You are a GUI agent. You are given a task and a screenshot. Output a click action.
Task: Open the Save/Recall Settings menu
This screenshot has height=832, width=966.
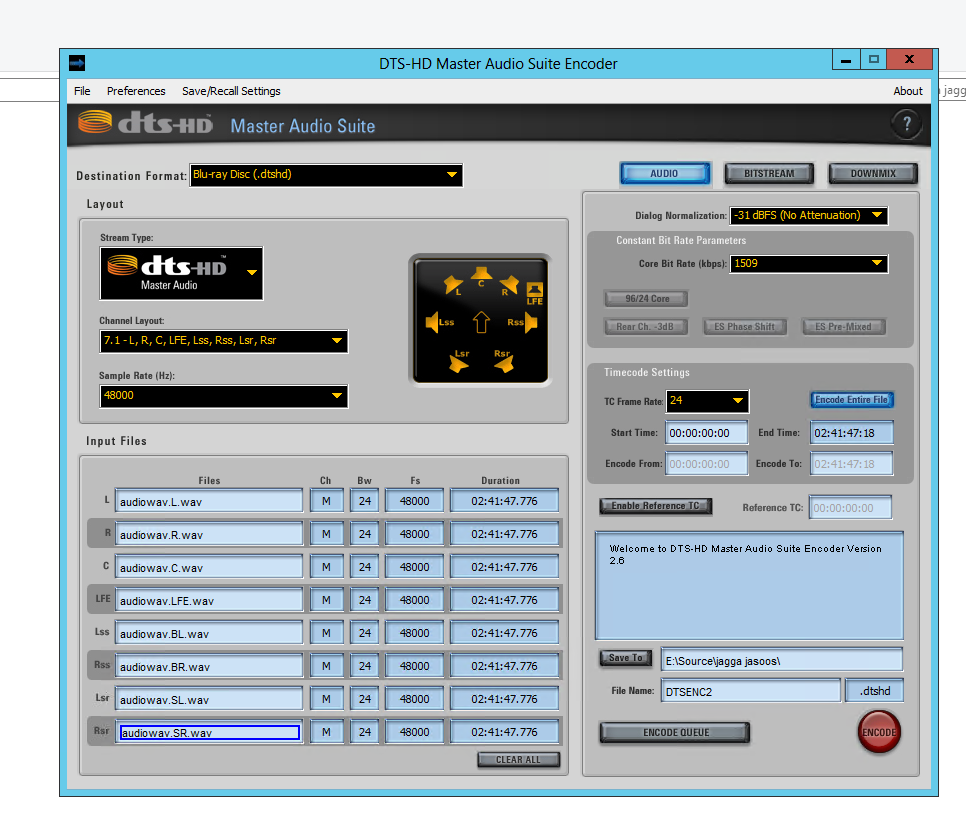[x=231, y=91]
